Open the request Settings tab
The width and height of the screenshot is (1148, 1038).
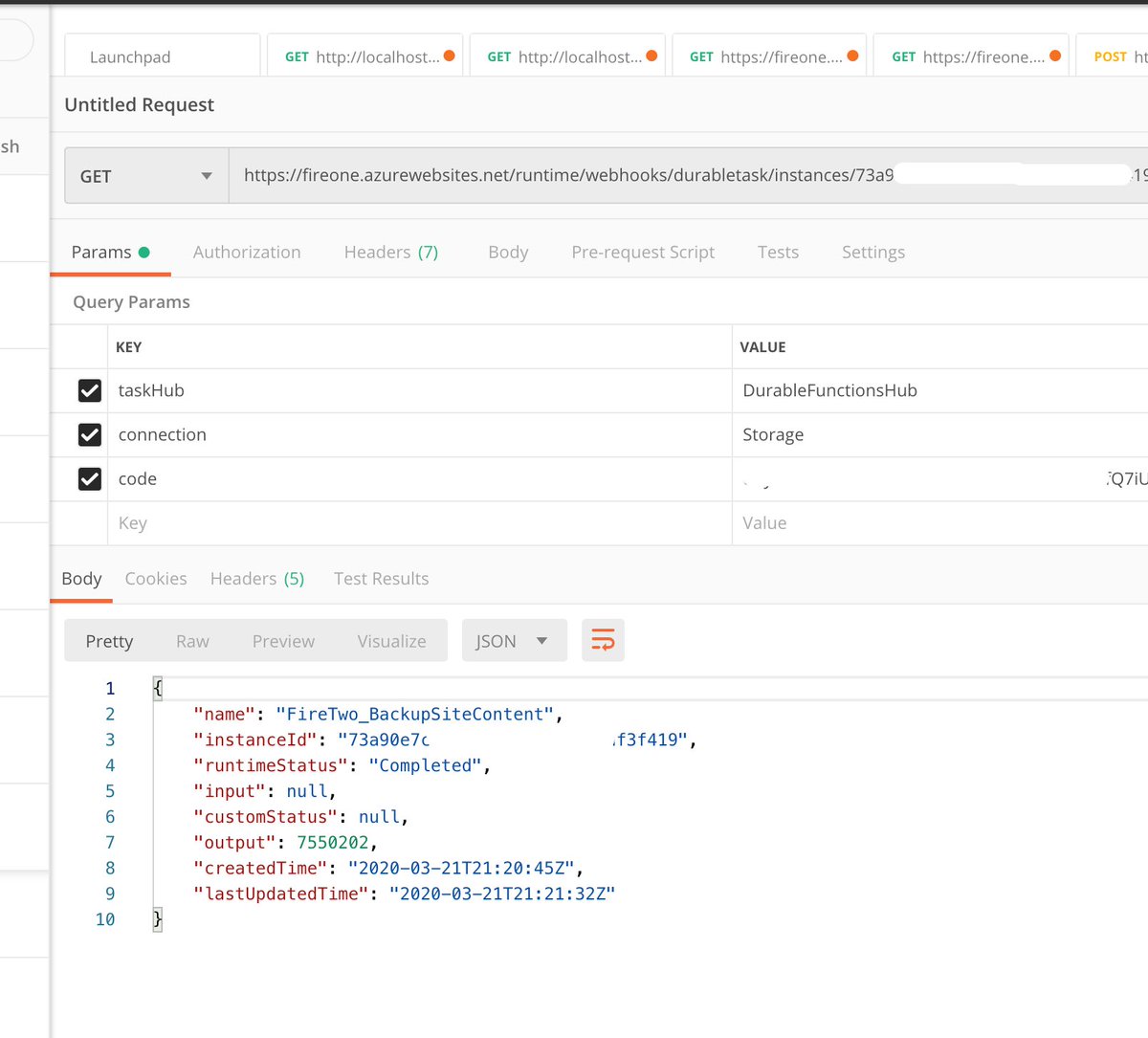point(873,253)
